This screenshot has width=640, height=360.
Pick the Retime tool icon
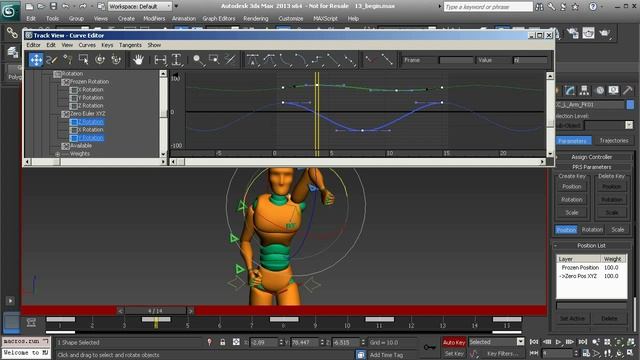100,60
